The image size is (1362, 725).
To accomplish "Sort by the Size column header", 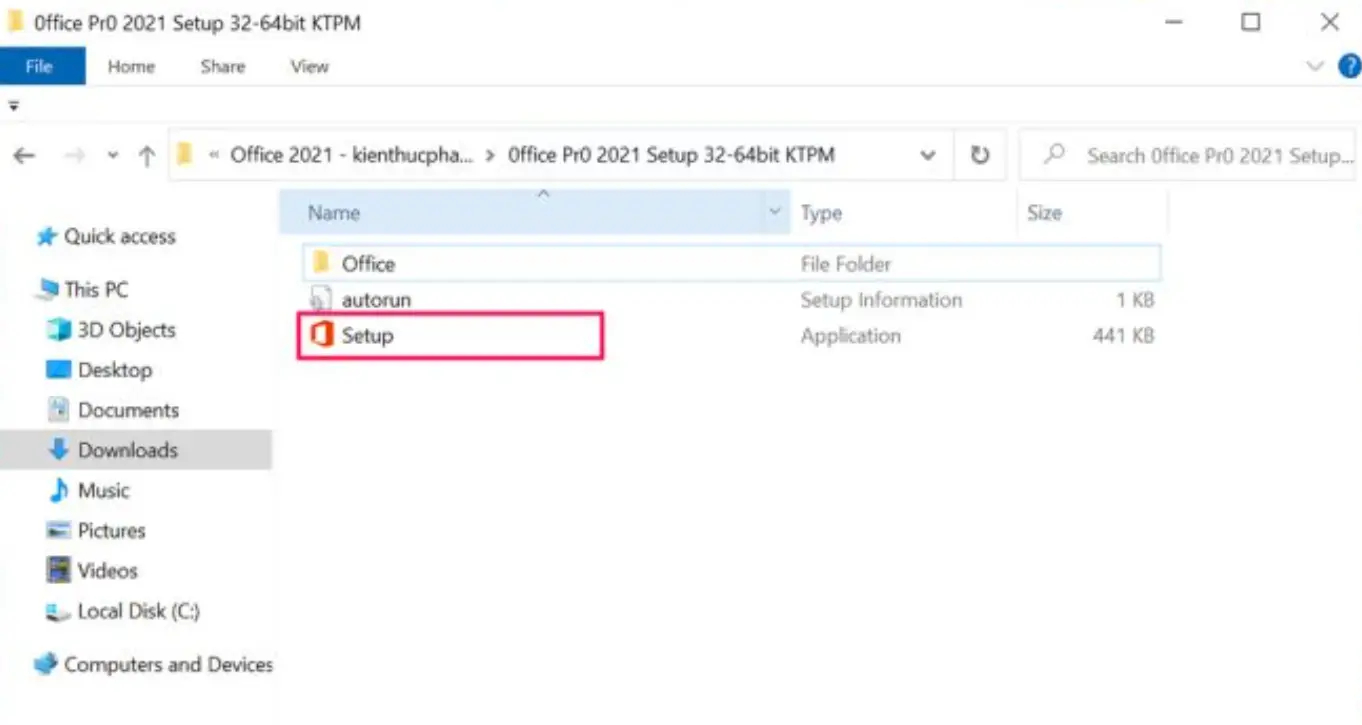I will click(x=1091, y=212).
